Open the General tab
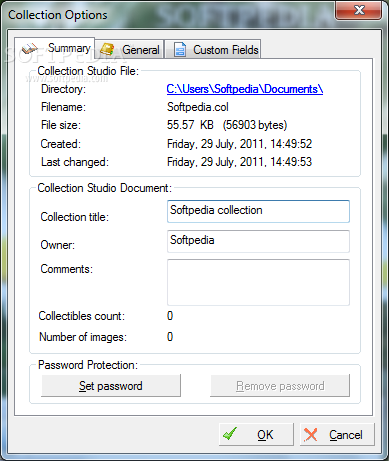Screen dimensions: 389x461 [130, 50]
